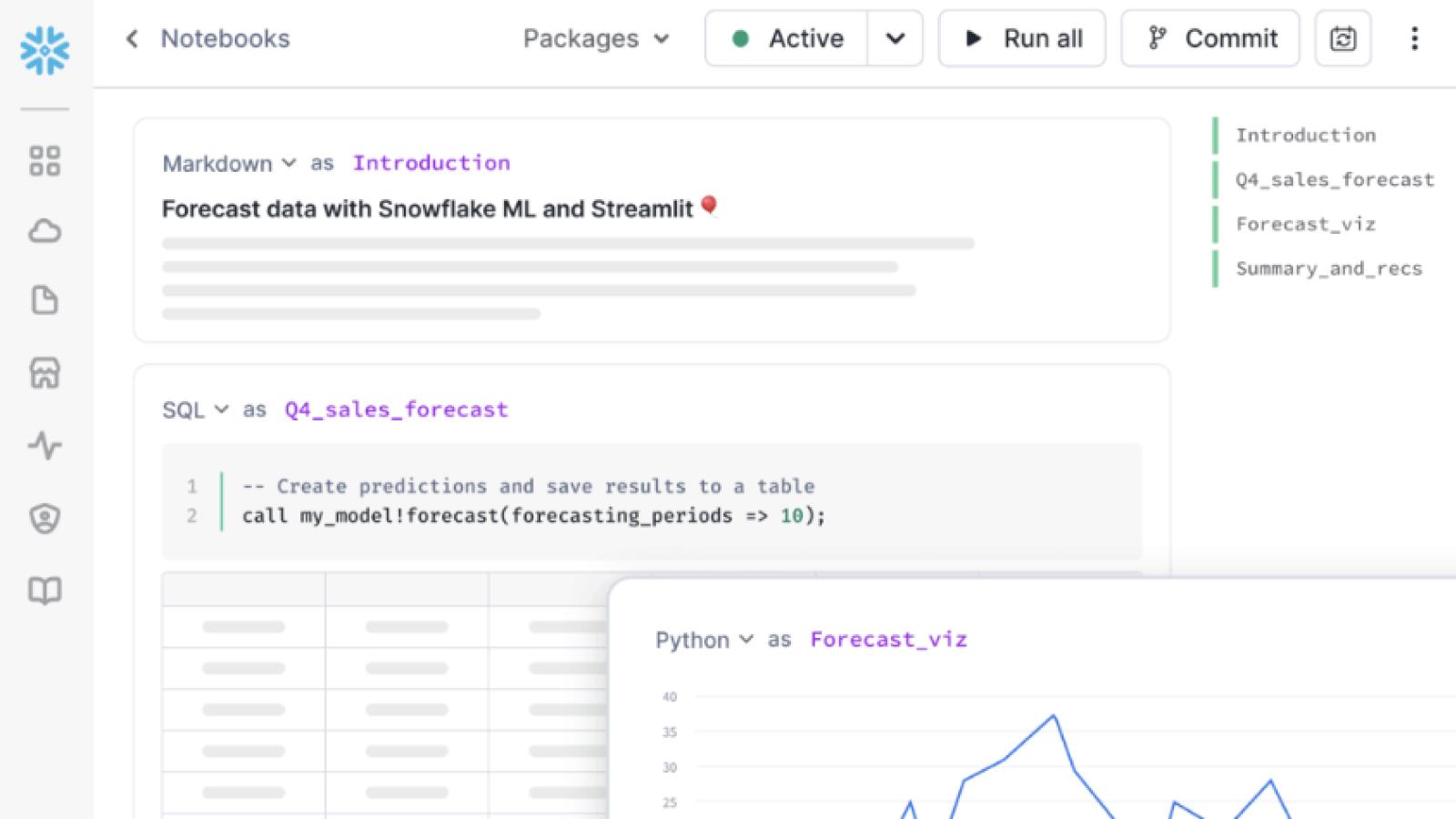Viewport: 1456px width, 819px height.
Task: Click the Commit button
Action: pos(1210,38)
